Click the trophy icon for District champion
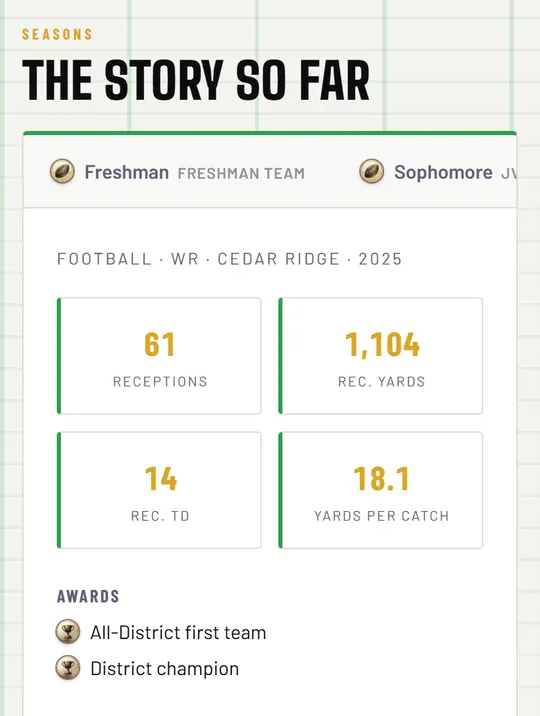 click(68, 668)
